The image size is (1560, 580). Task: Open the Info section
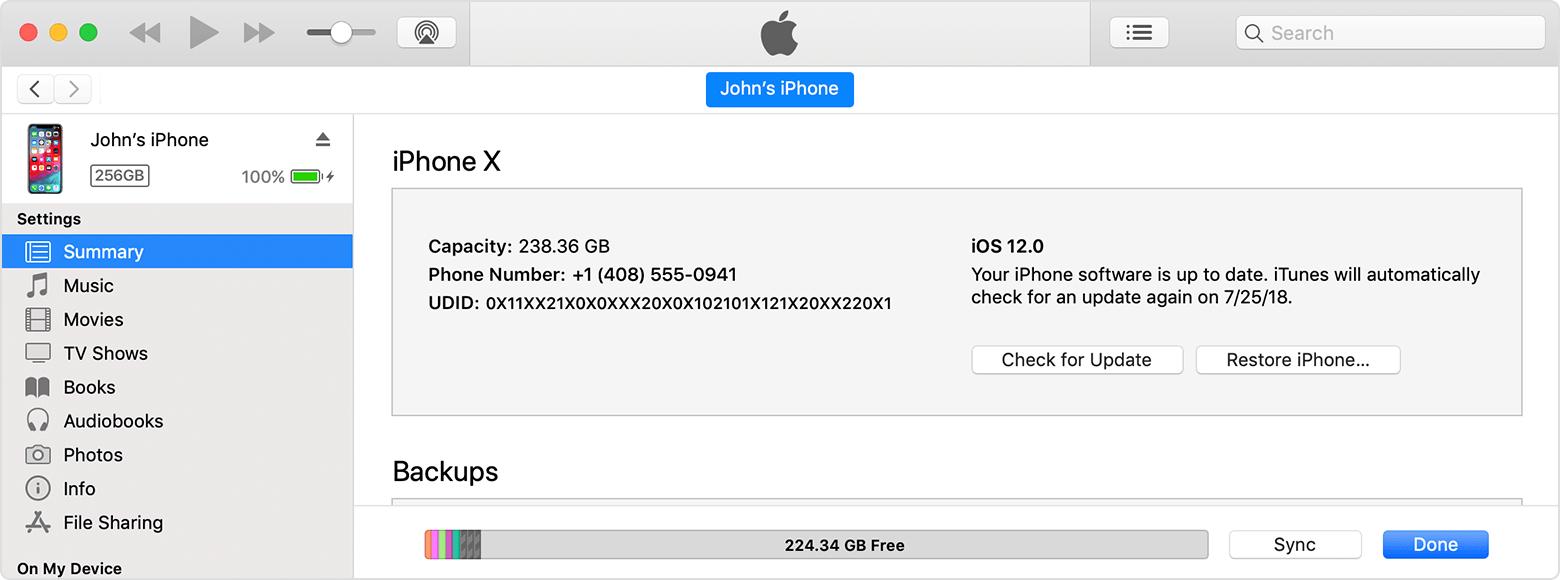click(79, 488)
